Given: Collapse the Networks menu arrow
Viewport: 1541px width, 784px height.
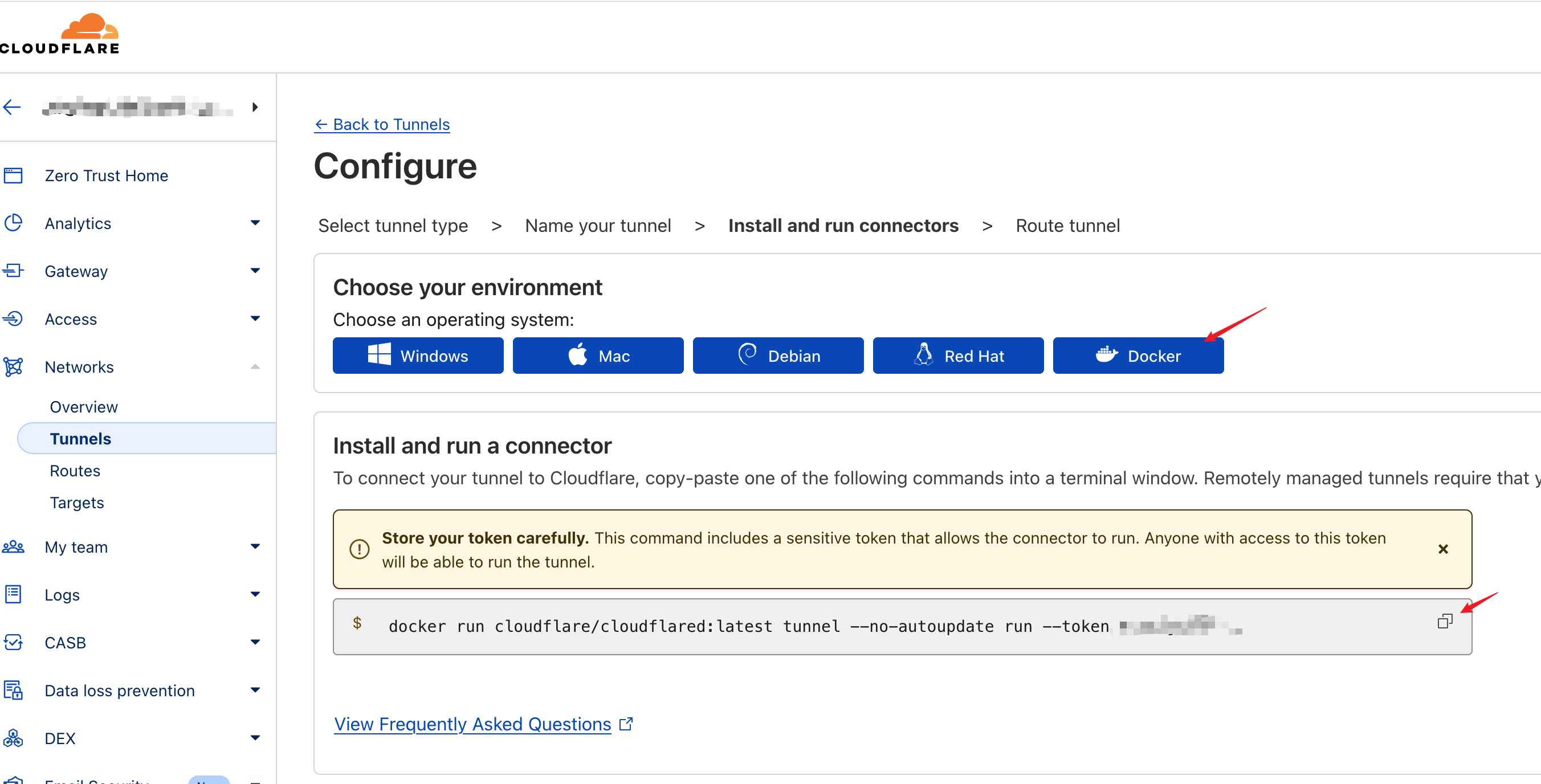Looking at the screenshot, I should point(255,366).
